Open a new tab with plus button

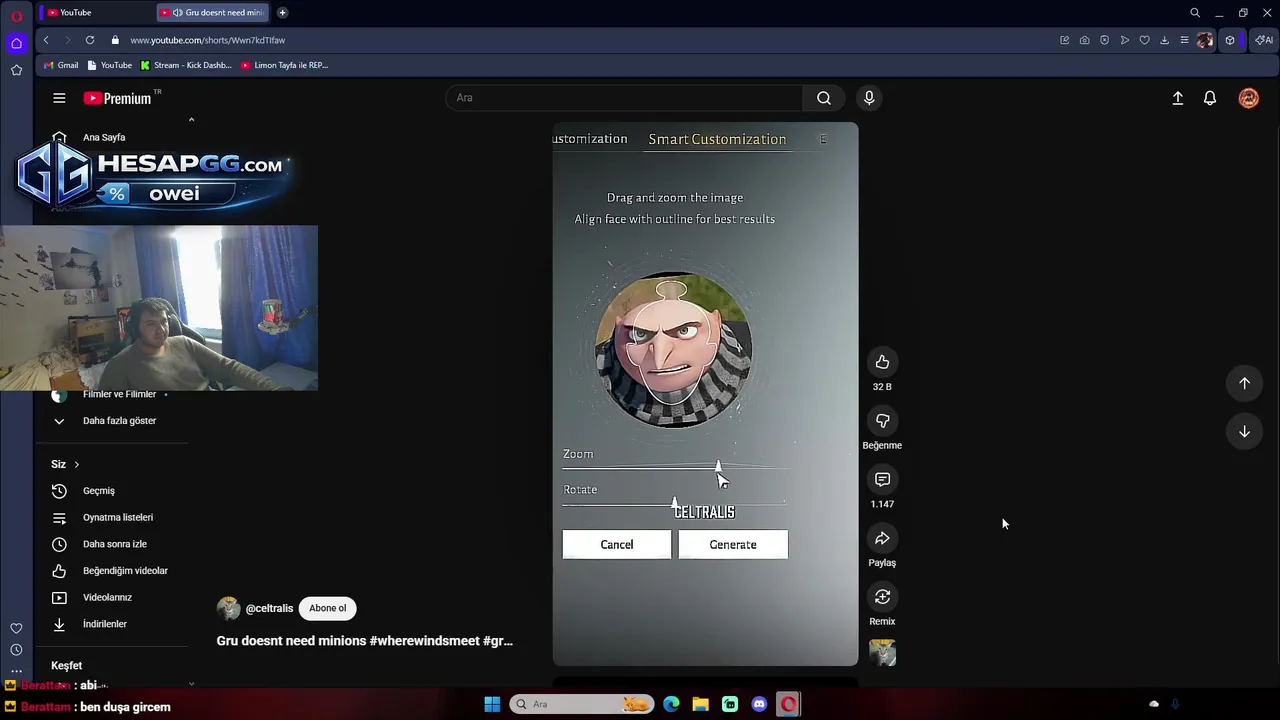282,13
